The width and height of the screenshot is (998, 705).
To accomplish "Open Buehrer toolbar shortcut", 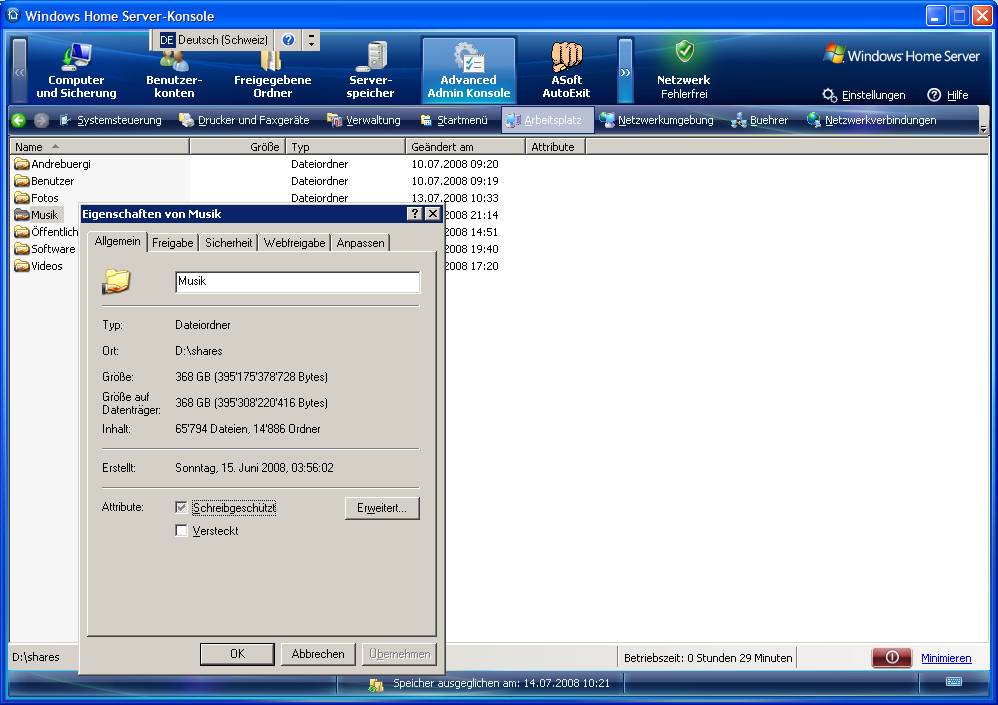I will tap(759, 120).
